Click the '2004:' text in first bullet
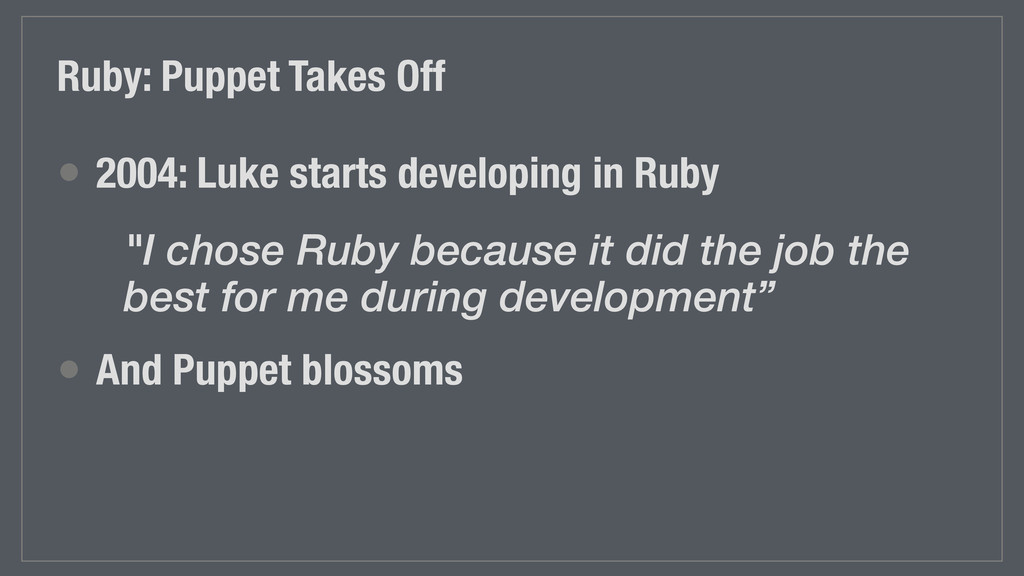This screenshot has height=576, width=1024. point(142,174)
